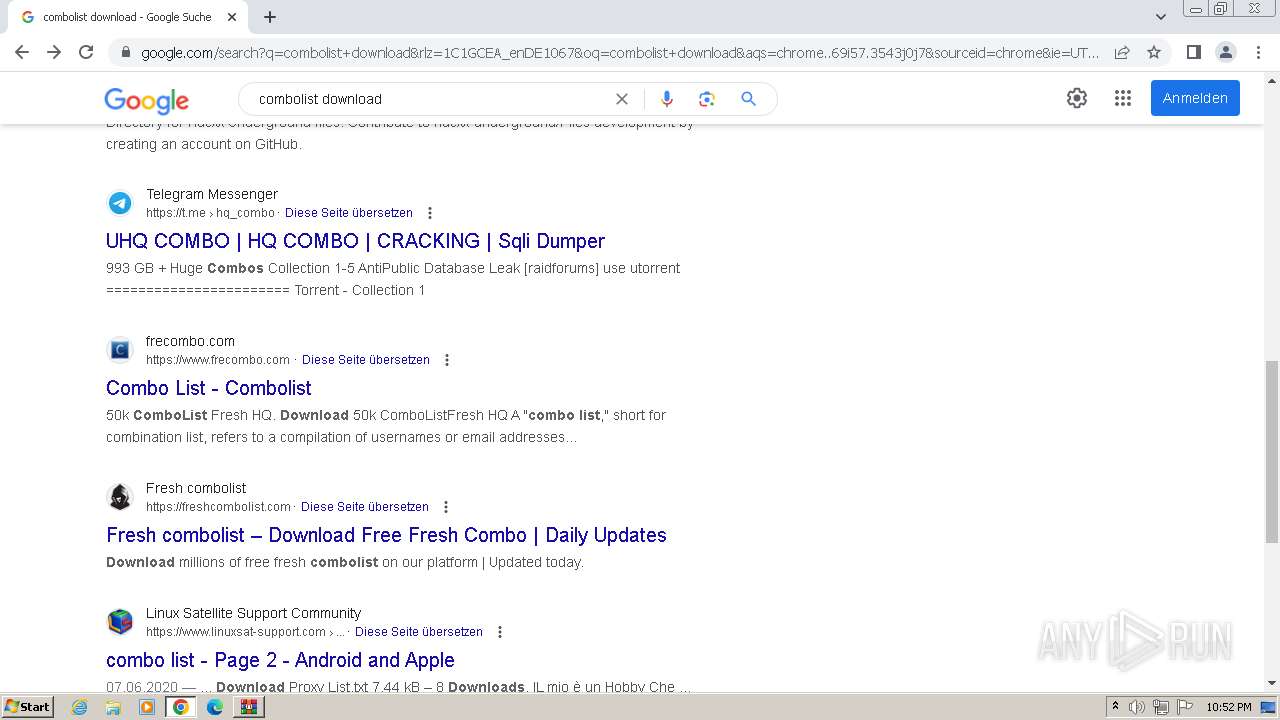
Task: Open a new browser tab
Action: click(x=270, y=17)
